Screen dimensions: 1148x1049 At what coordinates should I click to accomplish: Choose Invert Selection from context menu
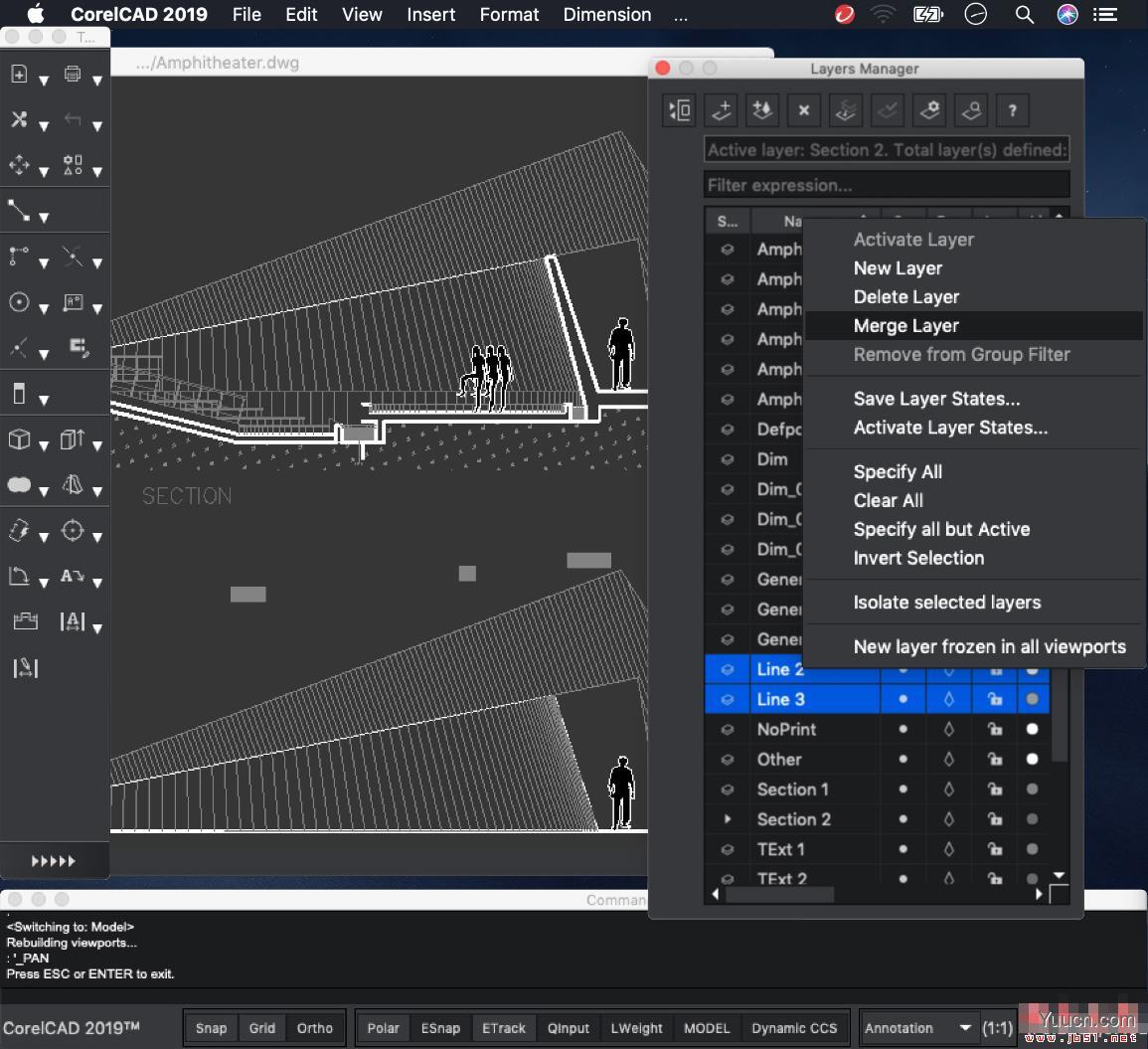pyautogui.click(x=974, y=558)
